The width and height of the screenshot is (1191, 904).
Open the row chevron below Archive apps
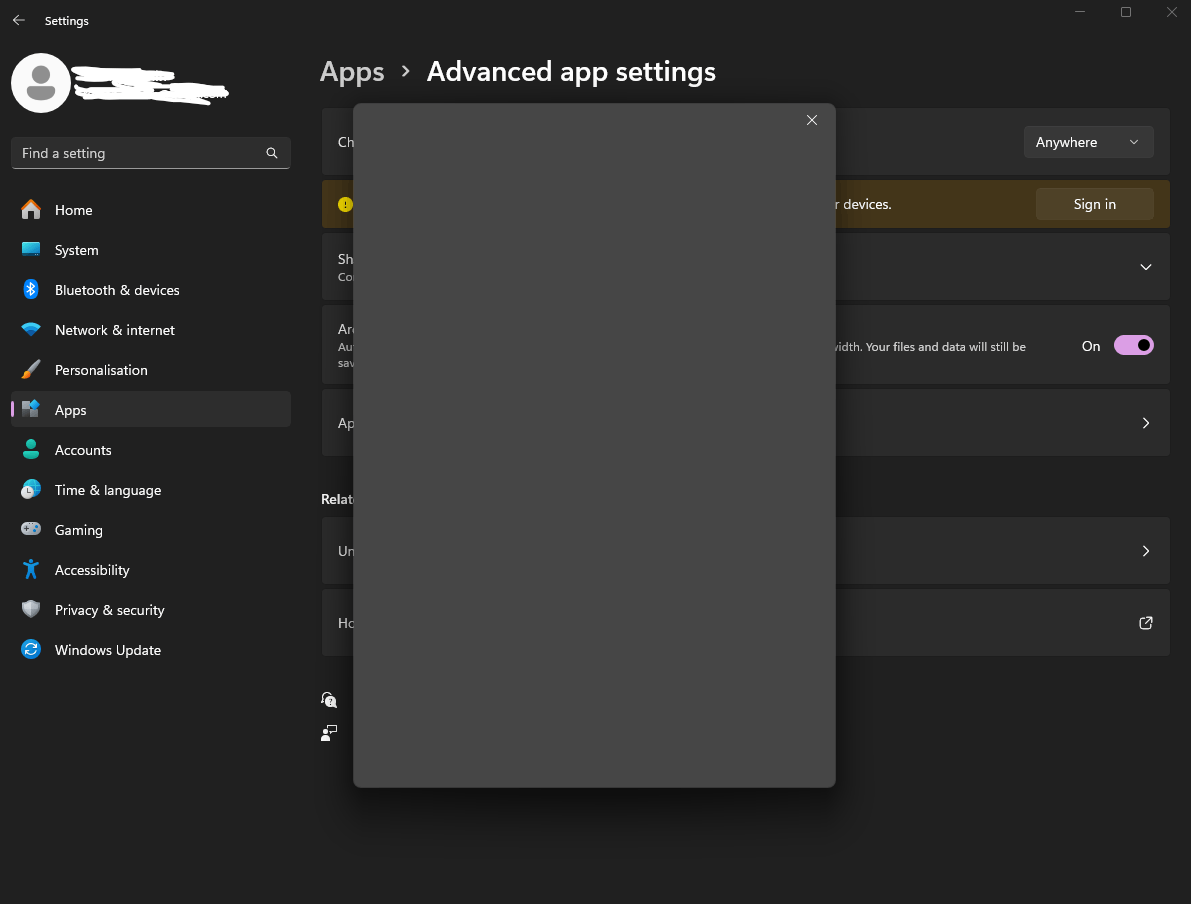pyautogui.click(x=1145, y=423)
